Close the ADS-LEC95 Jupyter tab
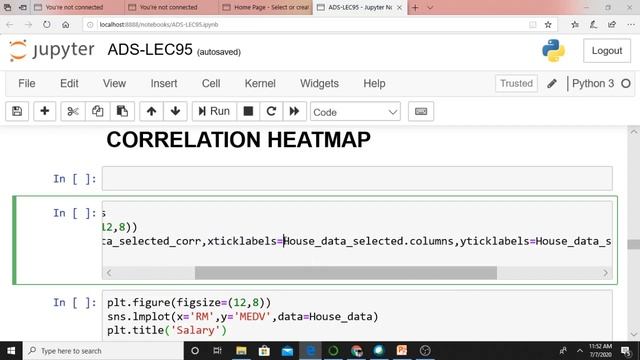 tap(399, 7)
